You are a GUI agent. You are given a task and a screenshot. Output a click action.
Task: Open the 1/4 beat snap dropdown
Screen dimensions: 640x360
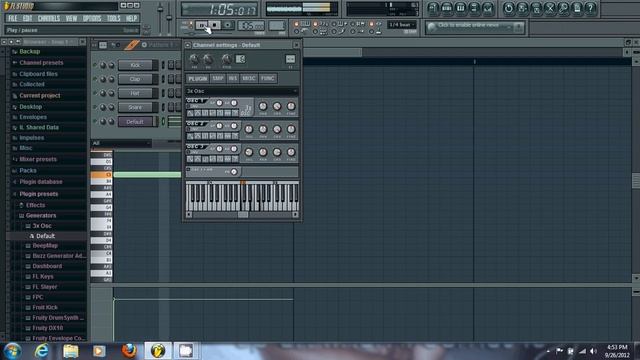(402, 25)
